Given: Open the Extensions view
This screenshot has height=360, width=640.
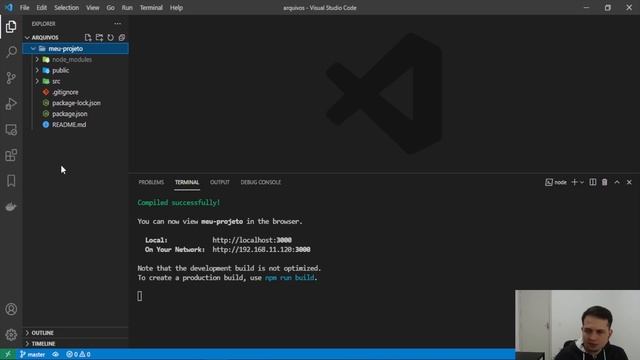Looking at the screenshot, I should [11, 155].
